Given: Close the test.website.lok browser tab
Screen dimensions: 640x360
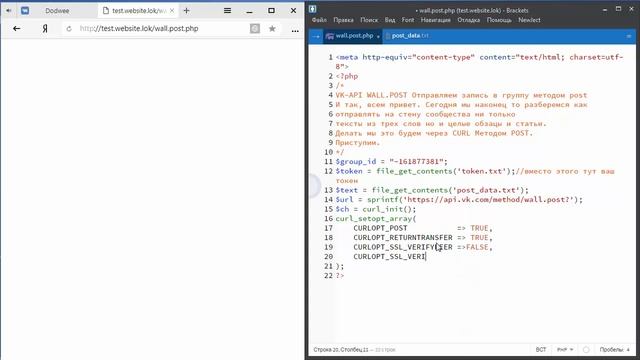Looking at the screenshot, I should pyautogui.click(x=172, y=11).
